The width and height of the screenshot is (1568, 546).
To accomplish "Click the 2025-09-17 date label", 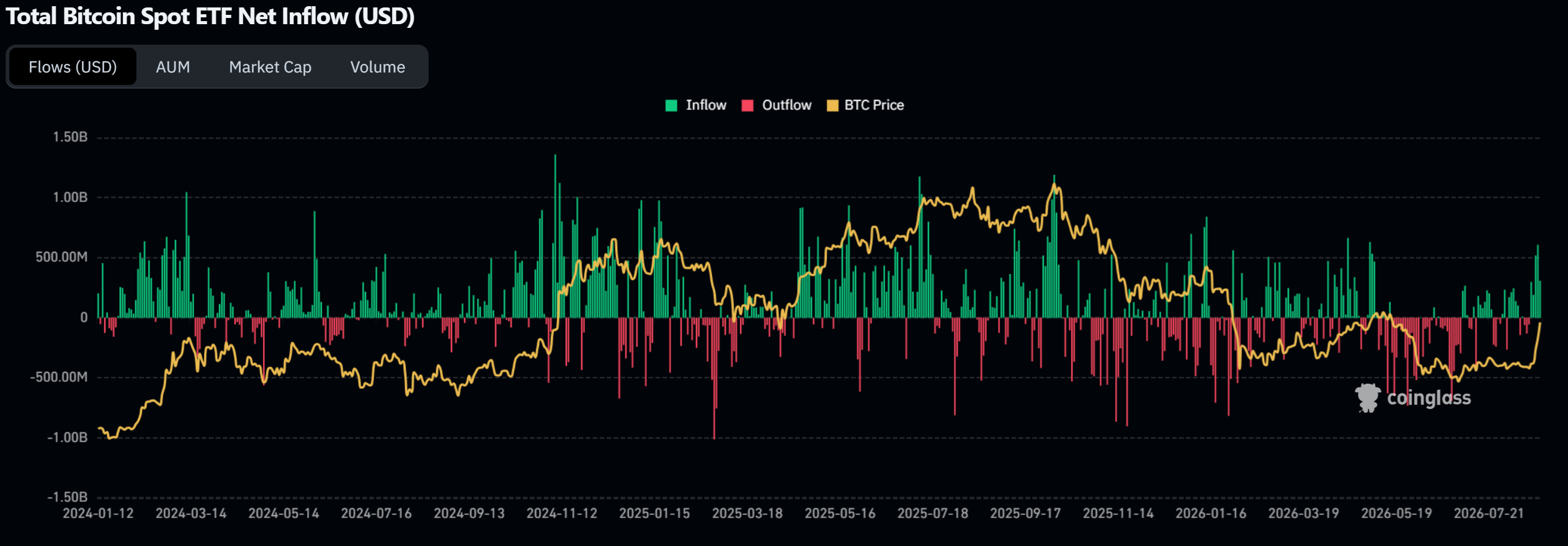I will [x=1025, y=514].
